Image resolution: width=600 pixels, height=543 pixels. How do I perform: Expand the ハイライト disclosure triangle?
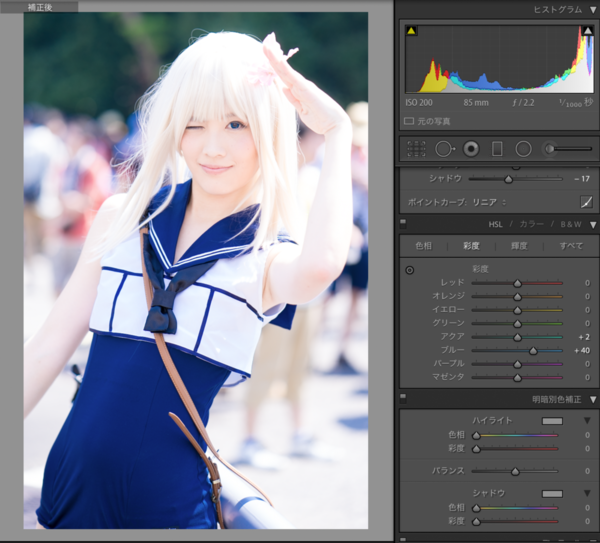tap(587, 421)
